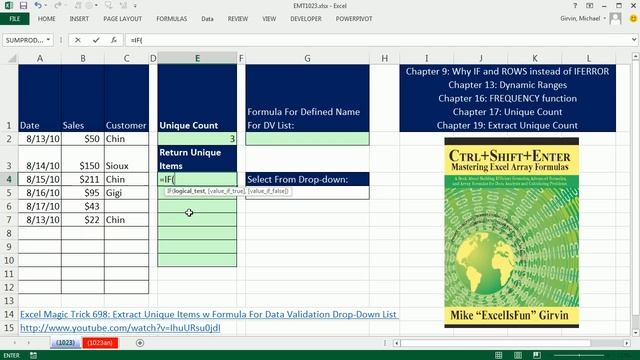
Task: Switch to Page Layout view icon
Action: [518, 356]
